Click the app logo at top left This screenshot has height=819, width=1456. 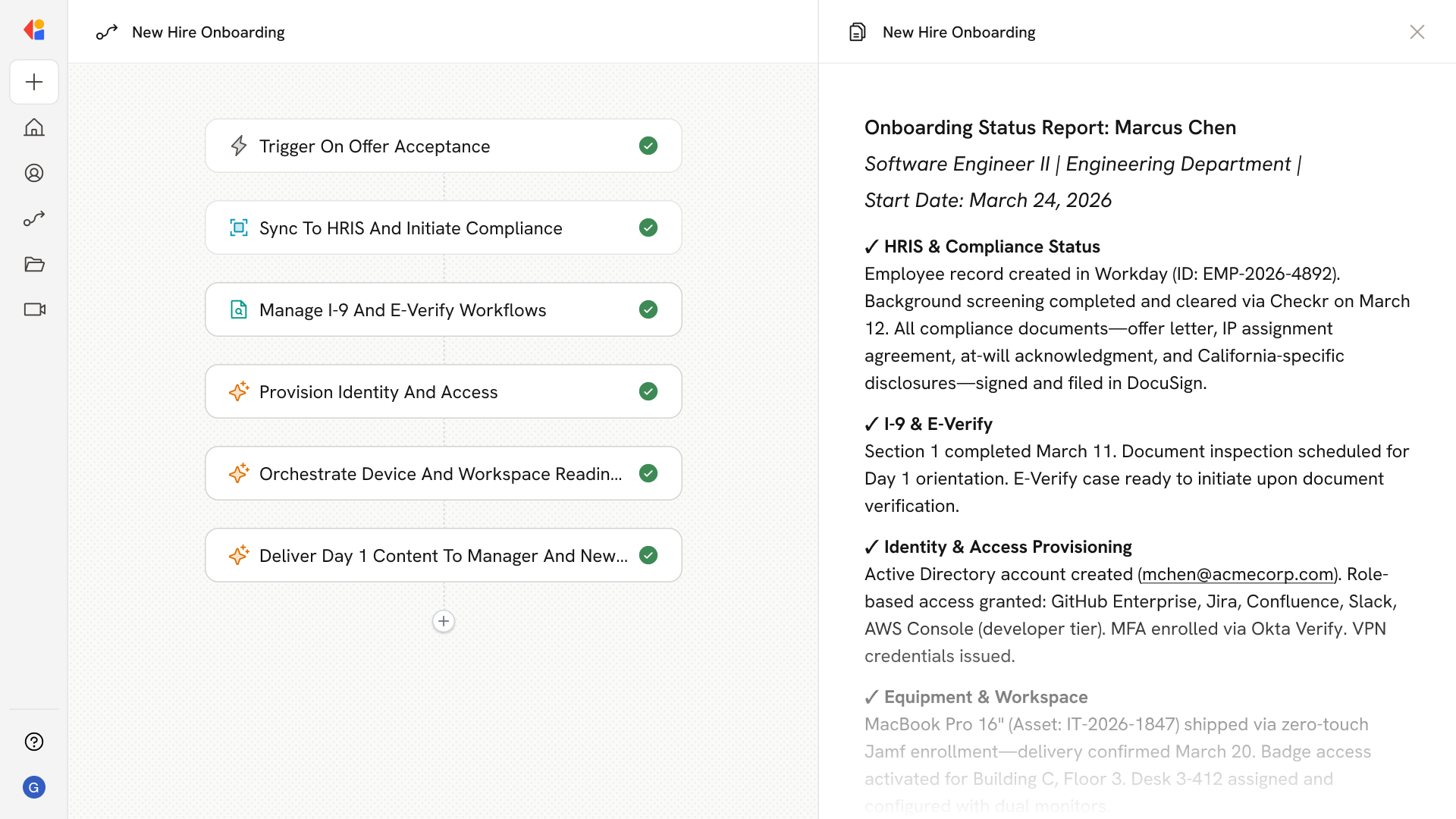point(34,30)
